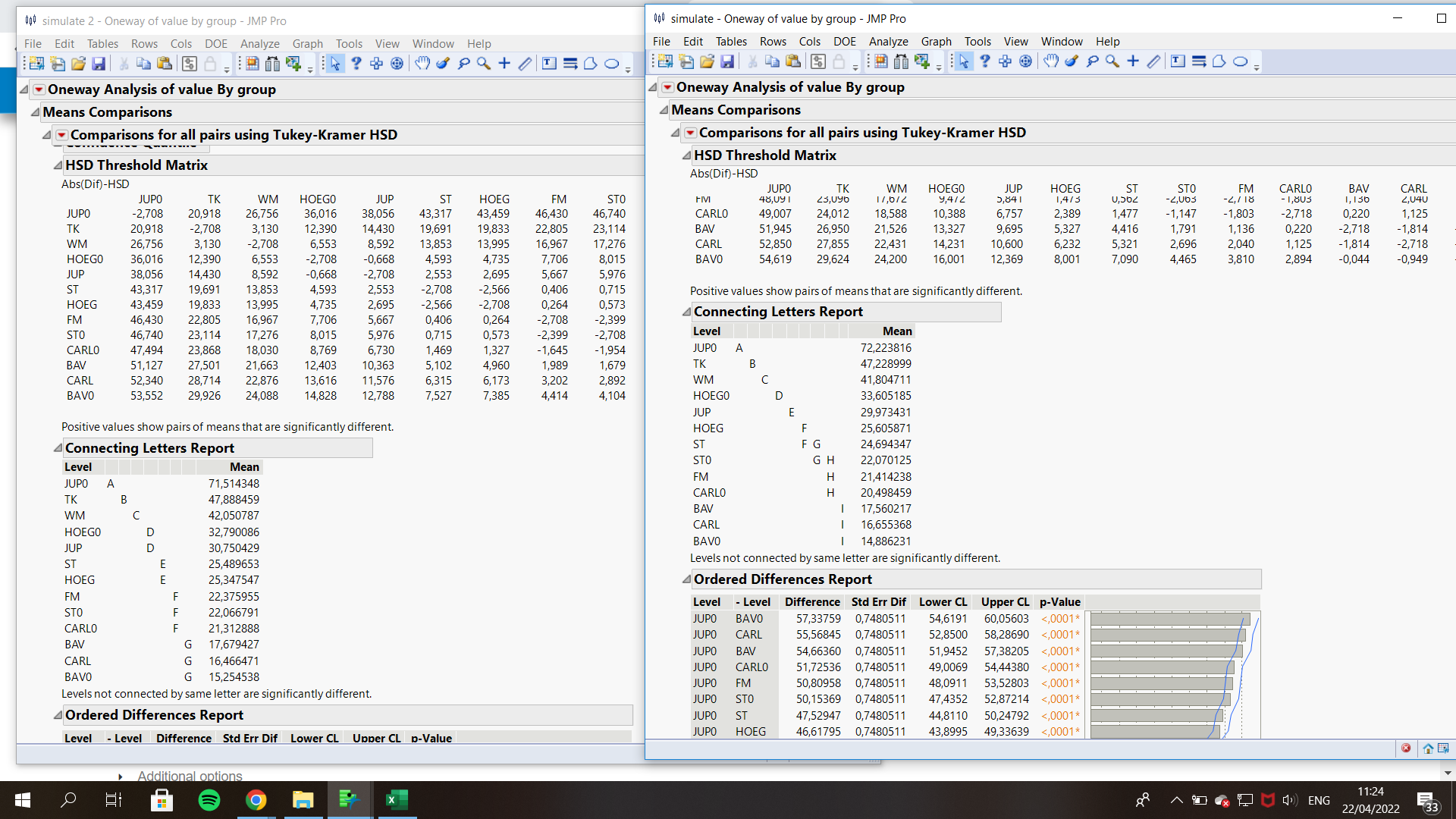Open the Graph menu in left window

point(307,44)
